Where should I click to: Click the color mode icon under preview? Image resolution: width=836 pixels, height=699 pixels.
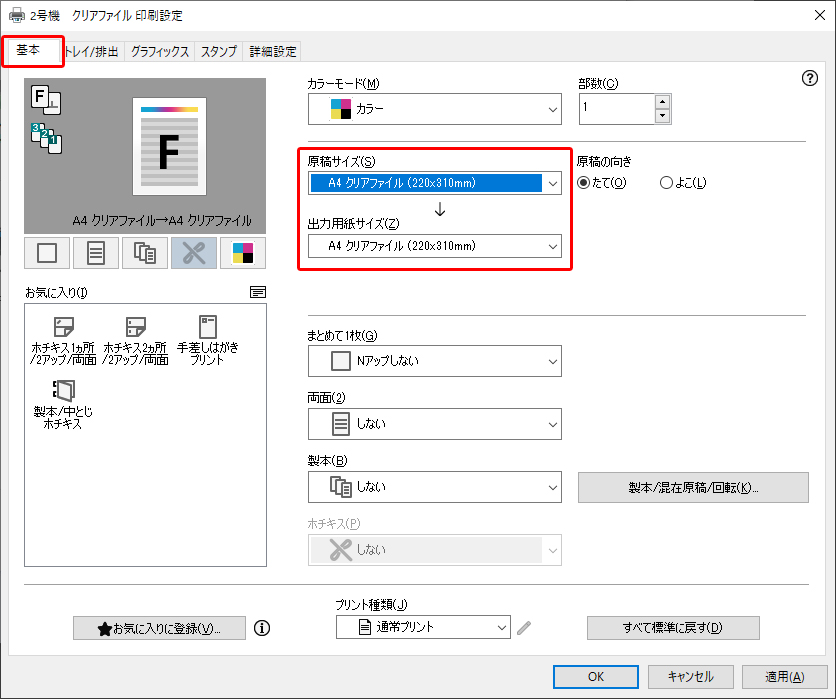coord(242,253)
